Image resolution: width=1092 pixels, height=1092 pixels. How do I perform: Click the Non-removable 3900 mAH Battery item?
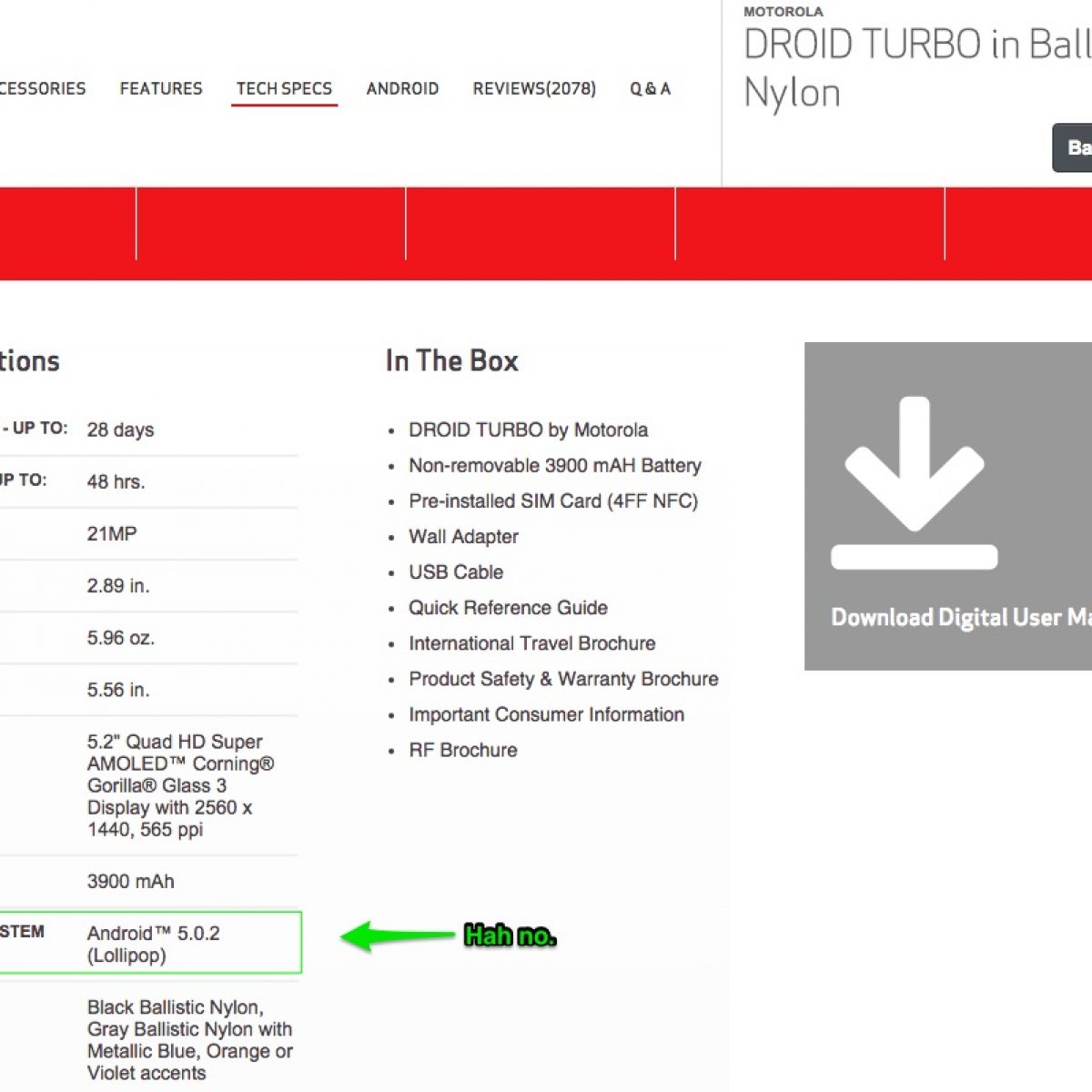click(554, 466)
